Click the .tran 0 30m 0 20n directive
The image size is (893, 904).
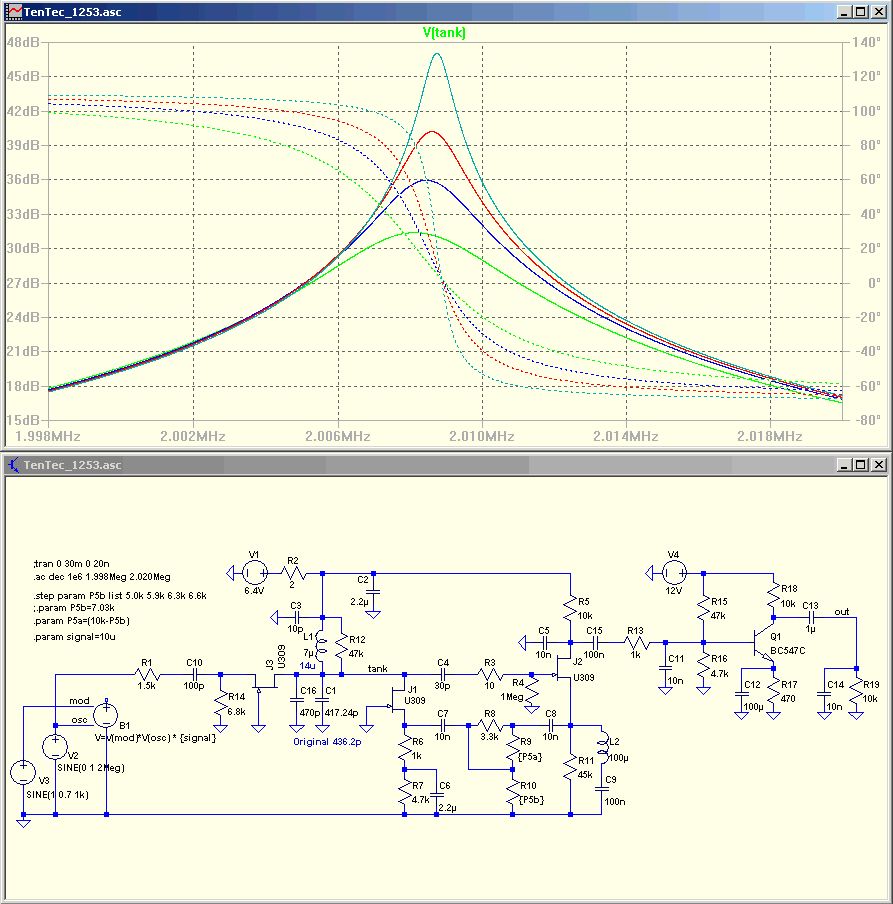(x=71, y=563)
